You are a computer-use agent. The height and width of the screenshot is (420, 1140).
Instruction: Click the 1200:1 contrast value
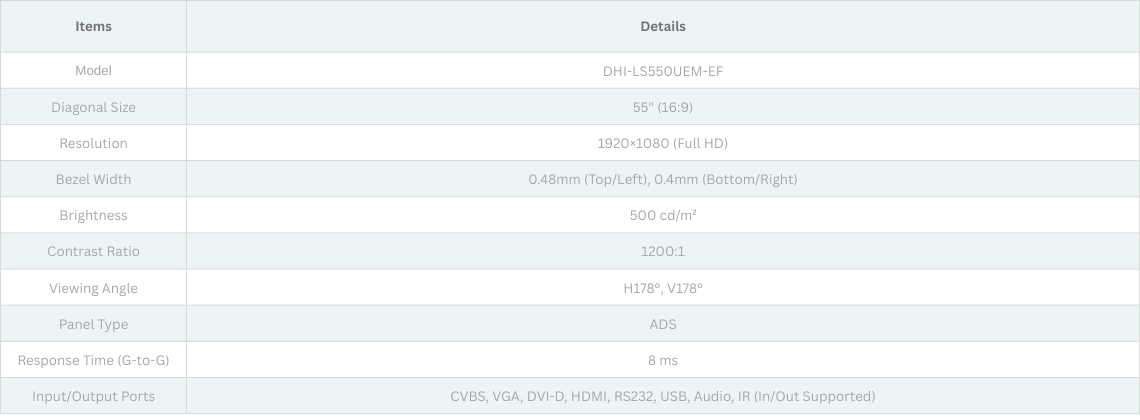coord(662,251)
